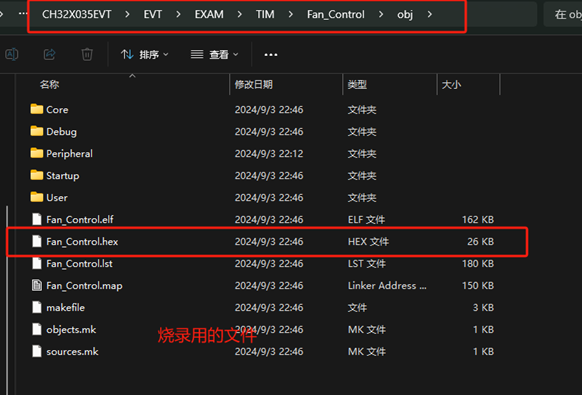The height and width of the screenshot is (395, 582).
Task: Click the Fan_Control.lst file name
Action: pyautogui.click(x=79, y=264)
